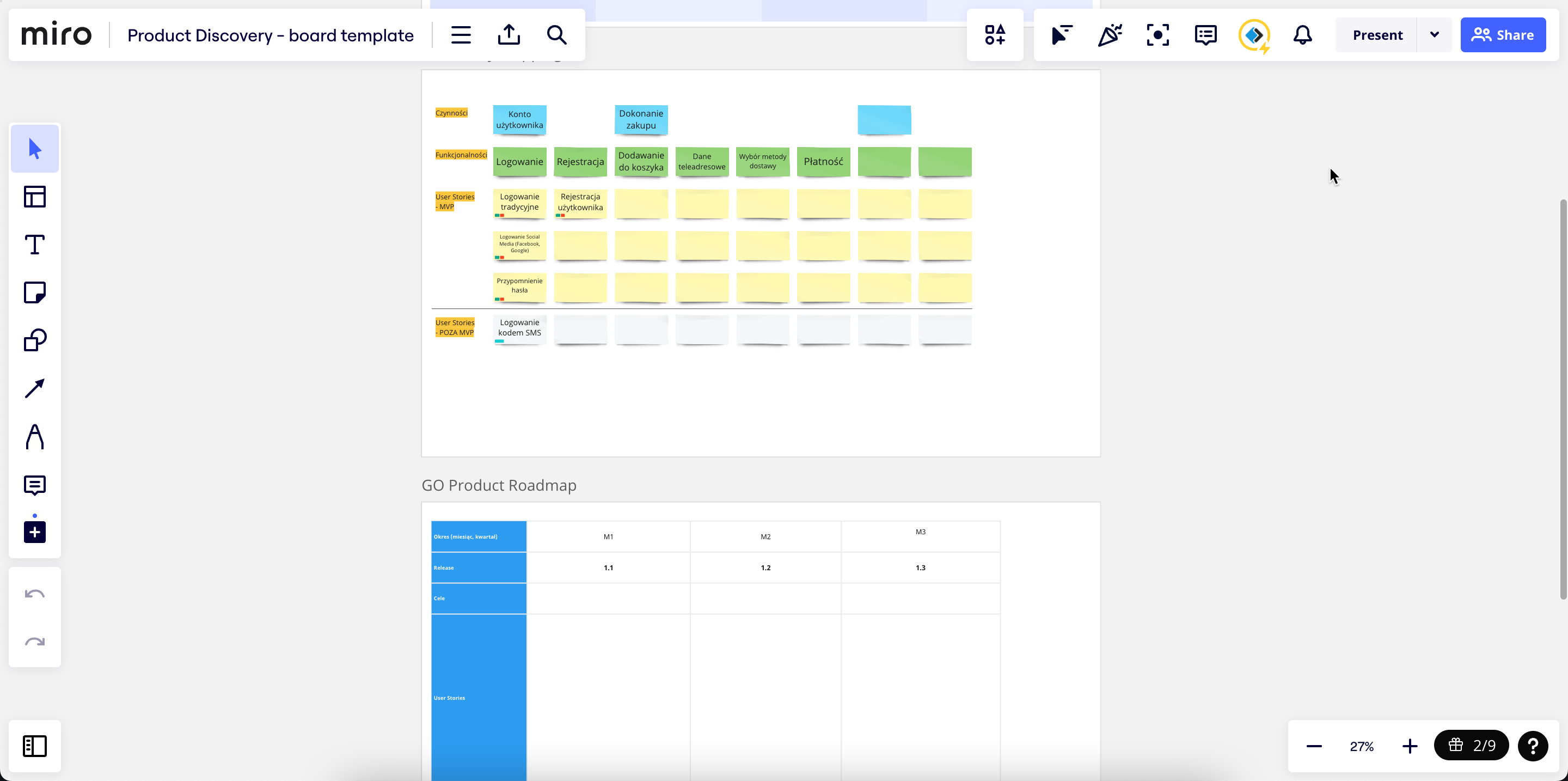Open the Comment tool in left toolbar
1568x781 pixels.
point(35,485)
